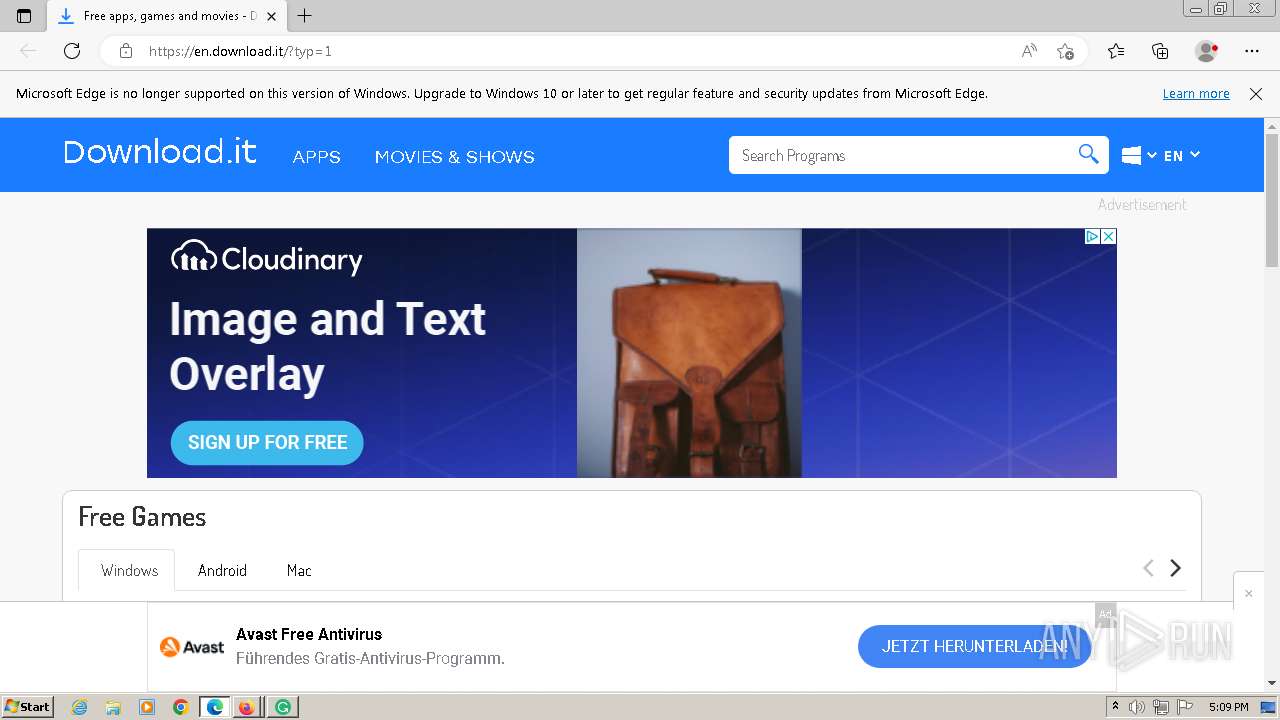The height and width of the screenshot is (720, 1280).
Task: Go to Download.it home logo
Action: (160, 152)
